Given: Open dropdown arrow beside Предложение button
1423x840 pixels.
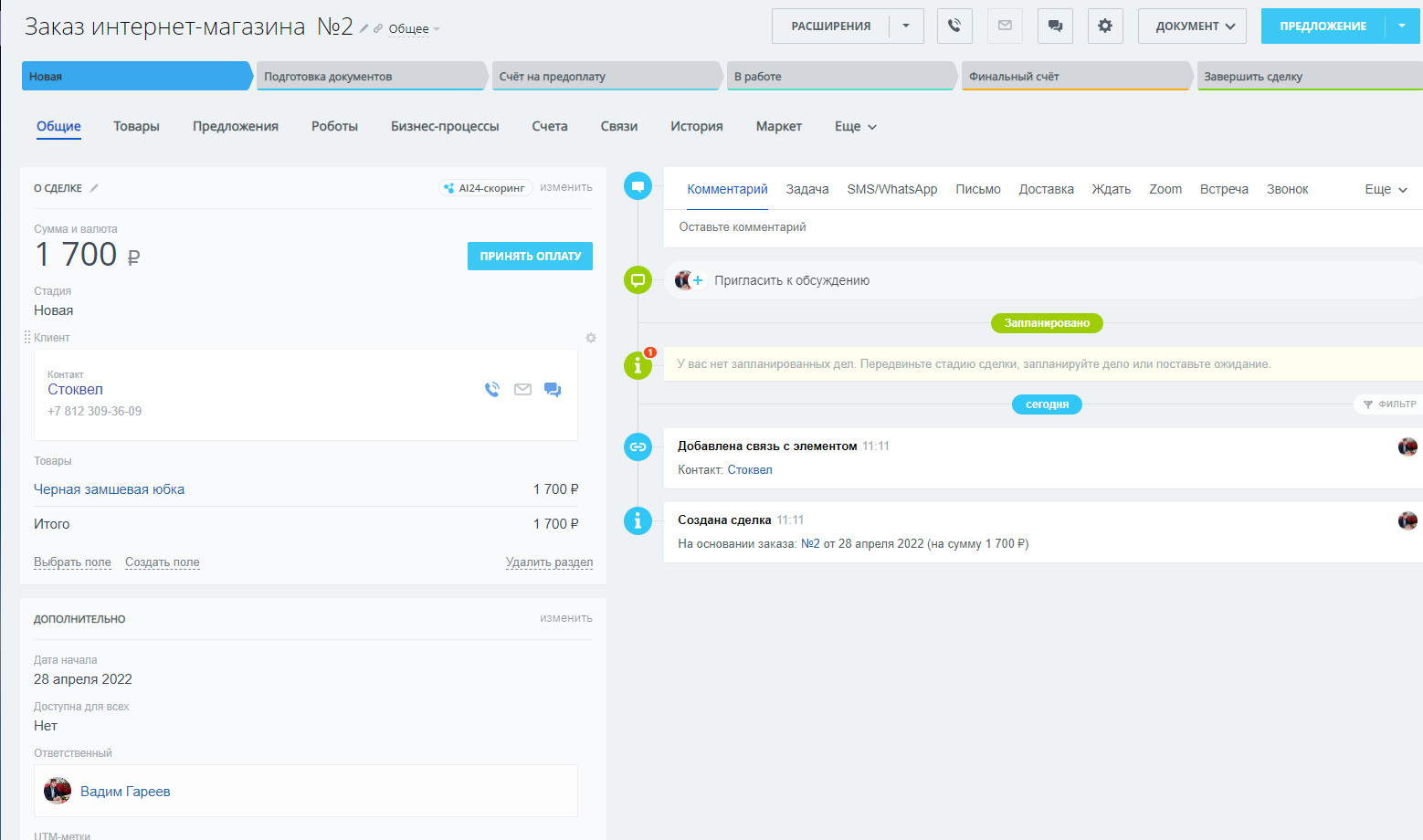Looking at the screenshot, I should 1402,26.
